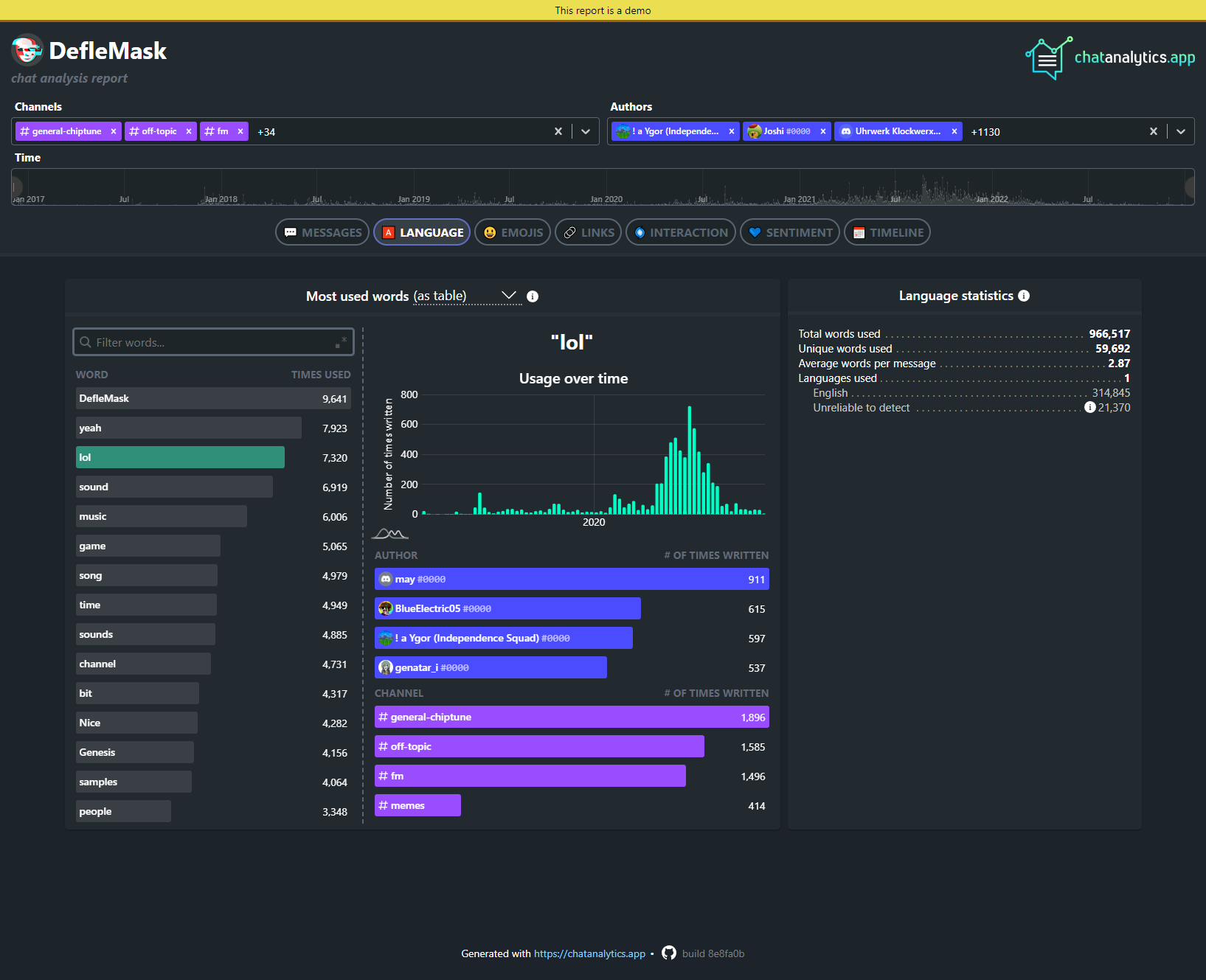Click the info icon next to Unreliable to detect
The image size is (1206, 980).
point(1090,407)
